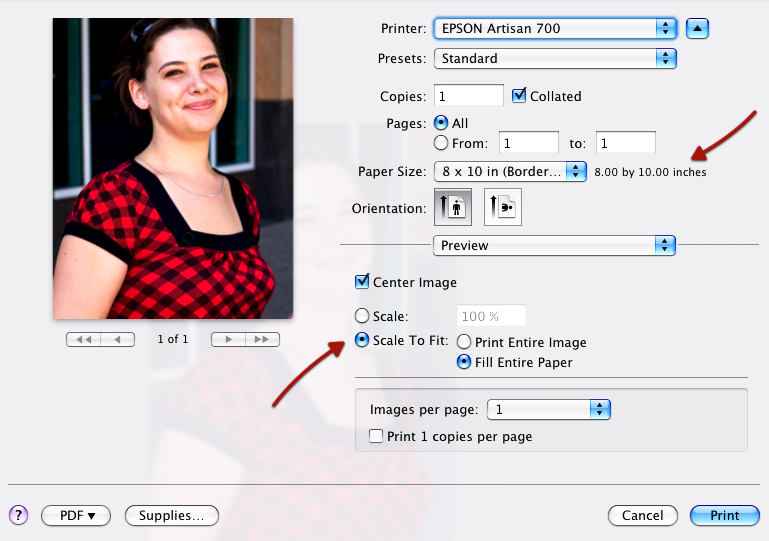Viewport: 769px width, 541px height.
Task: Click into the Copies input field
Action: (468, 96)
